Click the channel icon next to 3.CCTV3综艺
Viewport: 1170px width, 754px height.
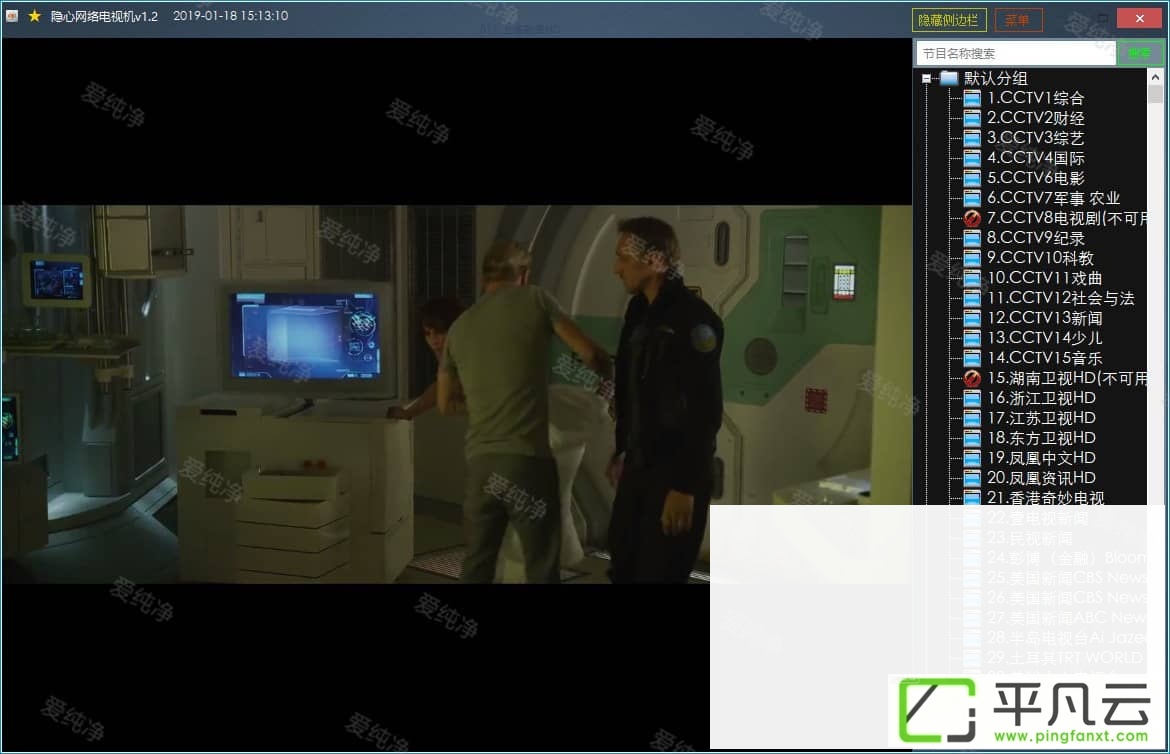point(972,138)
